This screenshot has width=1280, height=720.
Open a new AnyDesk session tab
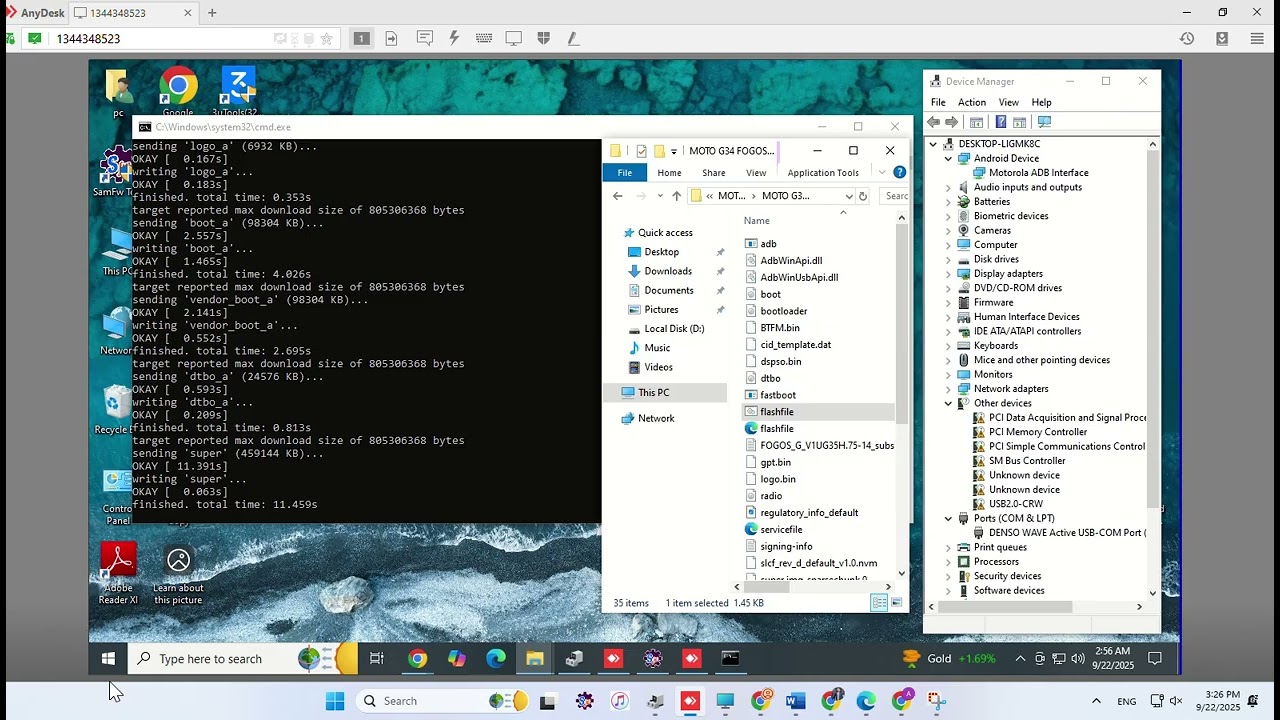click(x=212, y=13)
